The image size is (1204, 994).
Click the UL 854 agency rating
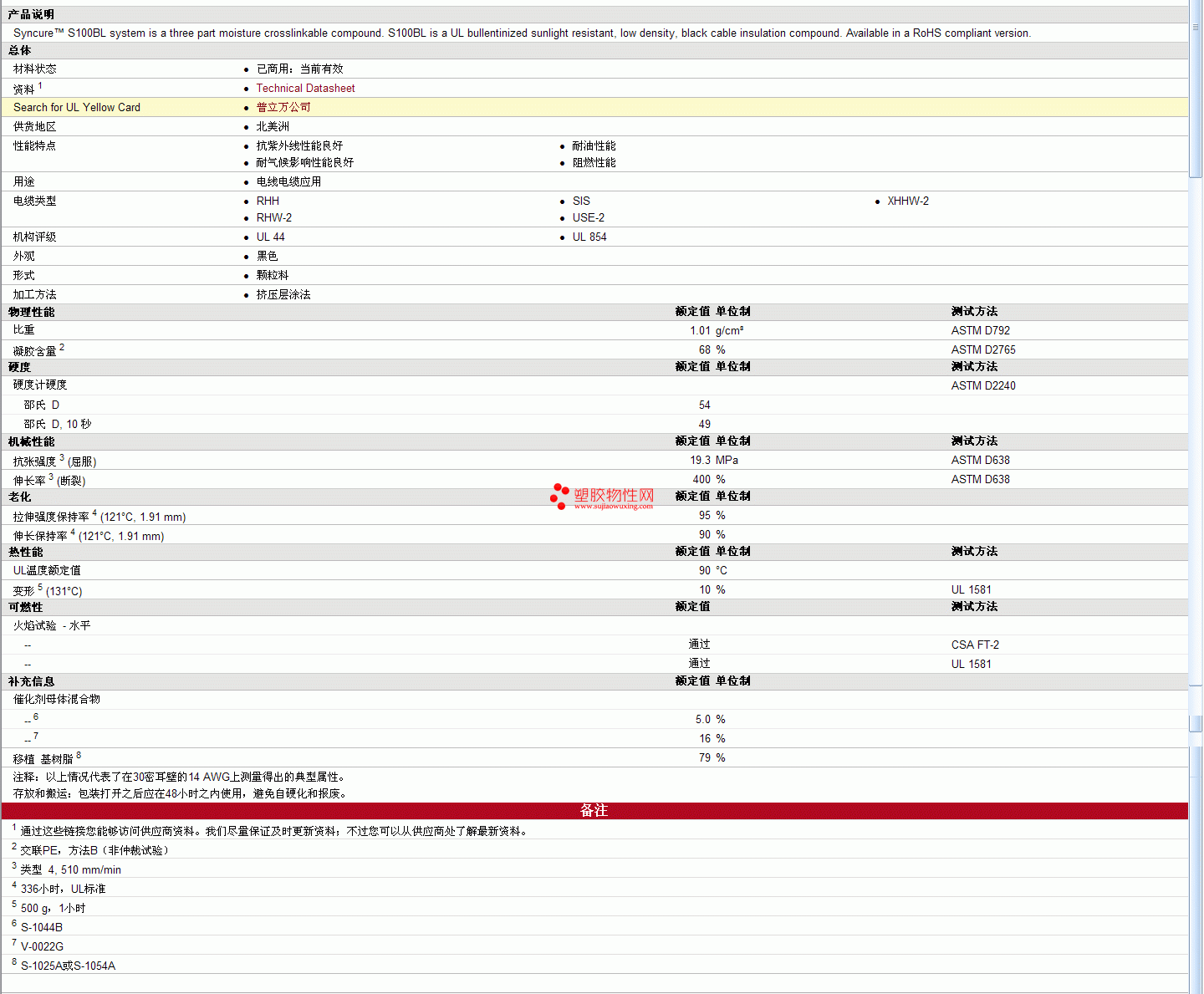589,237
